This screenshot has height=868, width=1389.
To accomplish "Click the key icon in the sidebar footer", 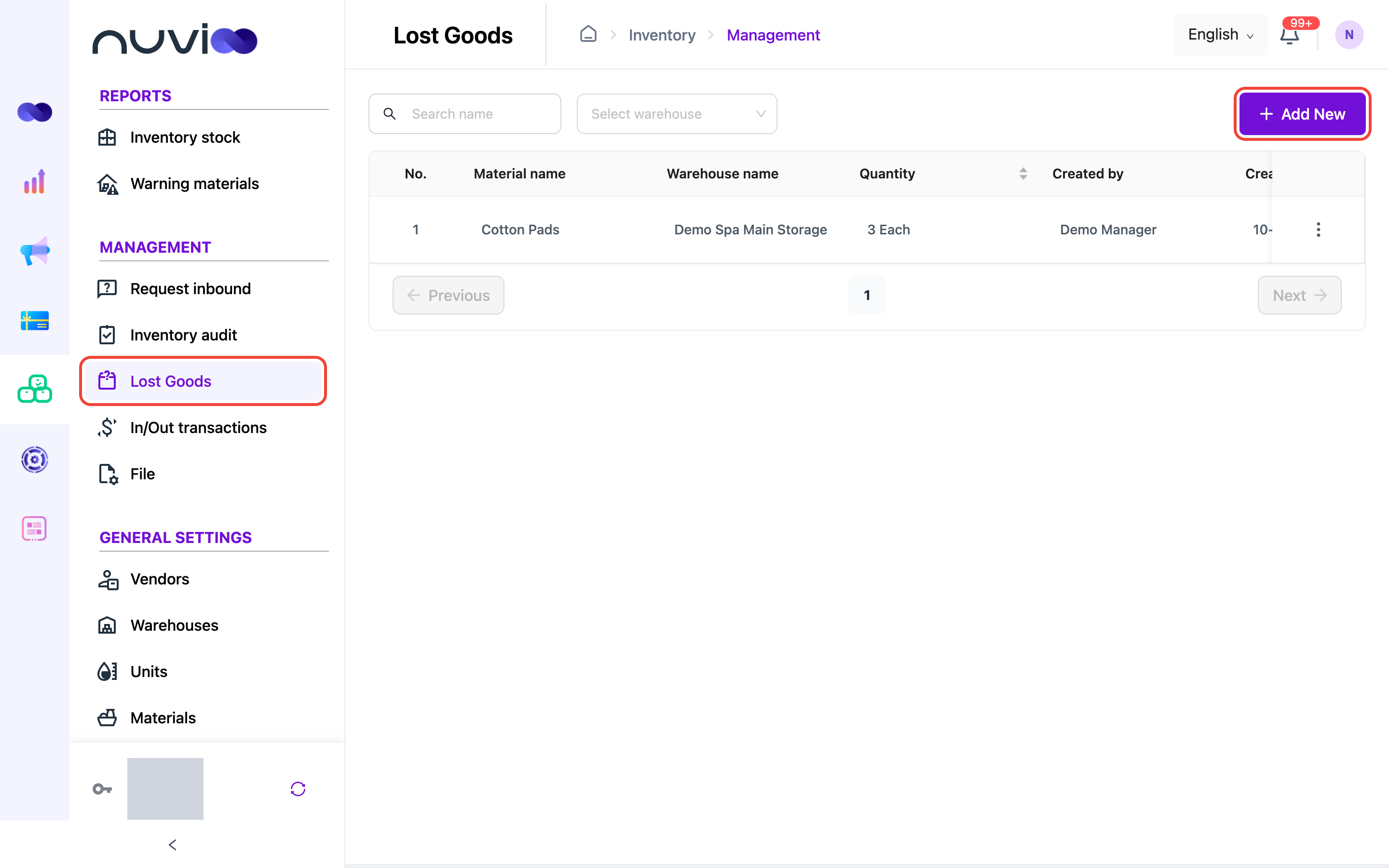I will (x=102, y=789).
